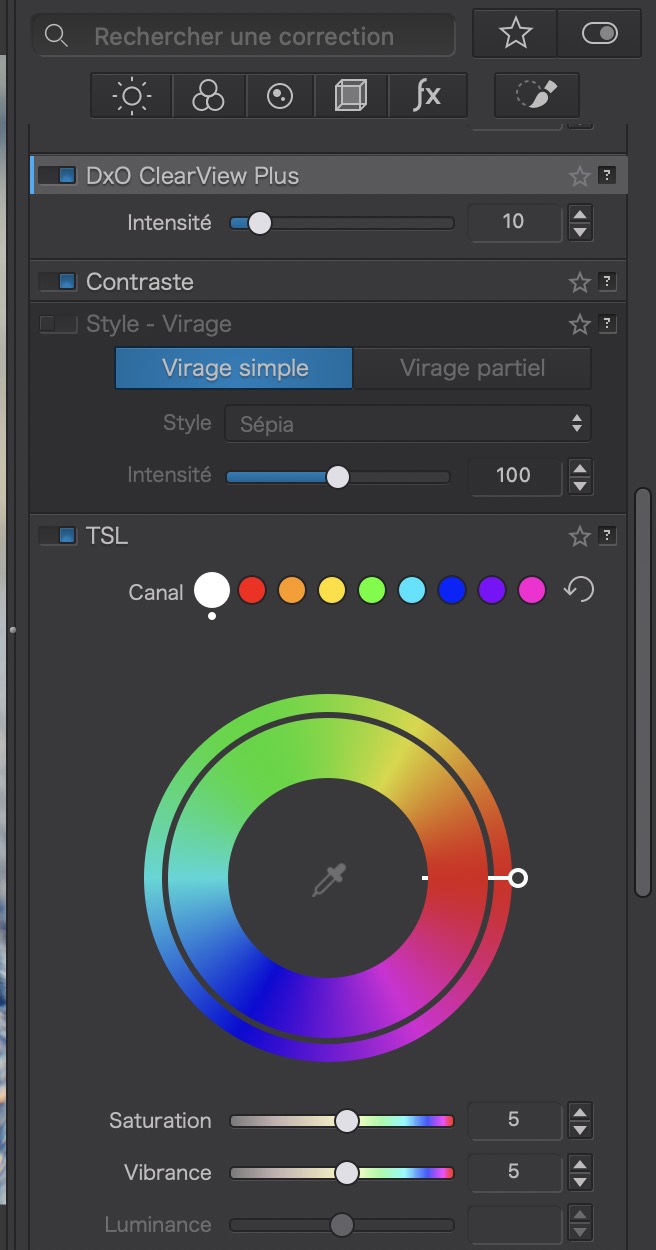The width and height of the screenshot is (656, 1250).
Task: Enable the Style - Virage correction
Action: 58,324
